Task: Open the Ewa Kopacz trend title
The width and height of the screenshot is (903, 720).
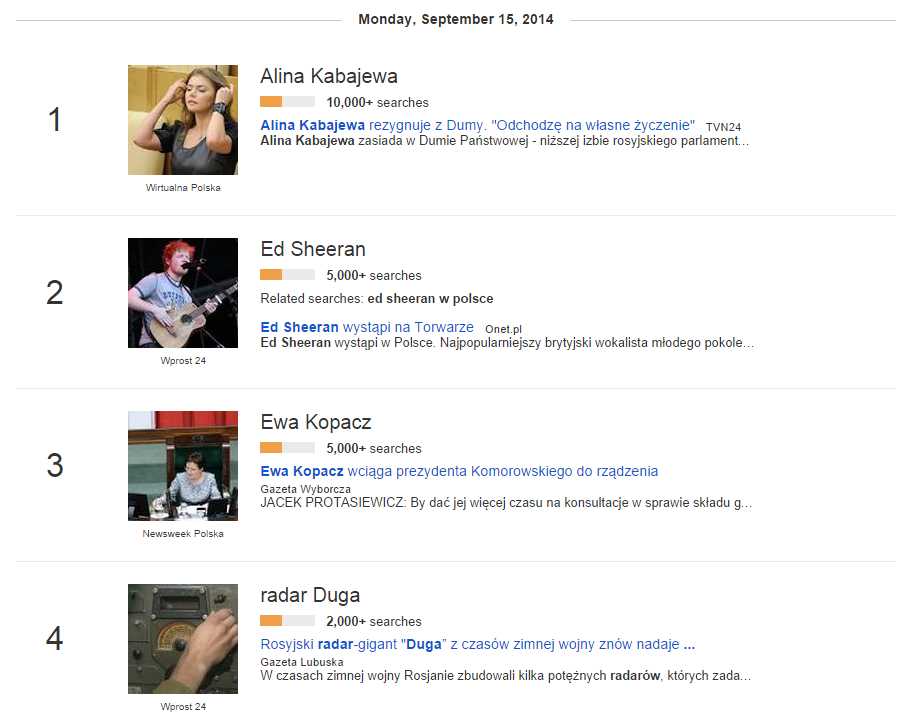Action: click(x=316, y=422)
